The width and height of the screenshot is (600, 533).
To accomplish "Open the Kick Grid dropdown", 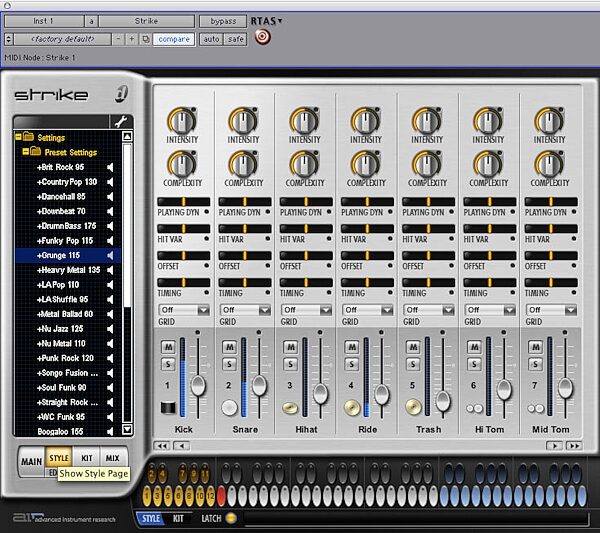I will pyautogui.click(x=184, y=310).
